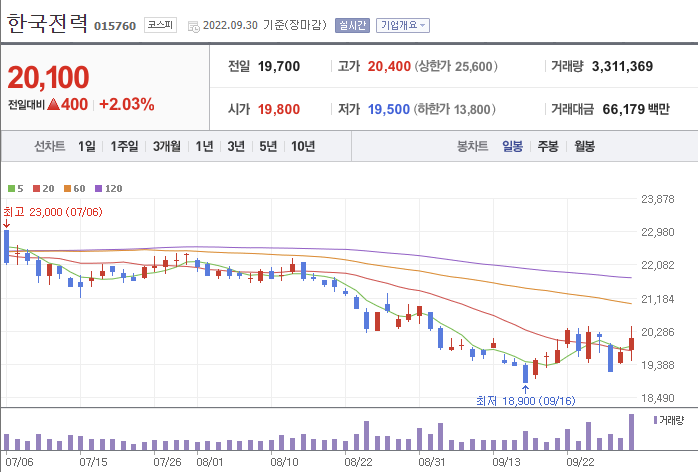This screenshot has height=472, width=698.
Task: Click the blue candlestick above 최저 arrow
Action: (x=525, y=373)
